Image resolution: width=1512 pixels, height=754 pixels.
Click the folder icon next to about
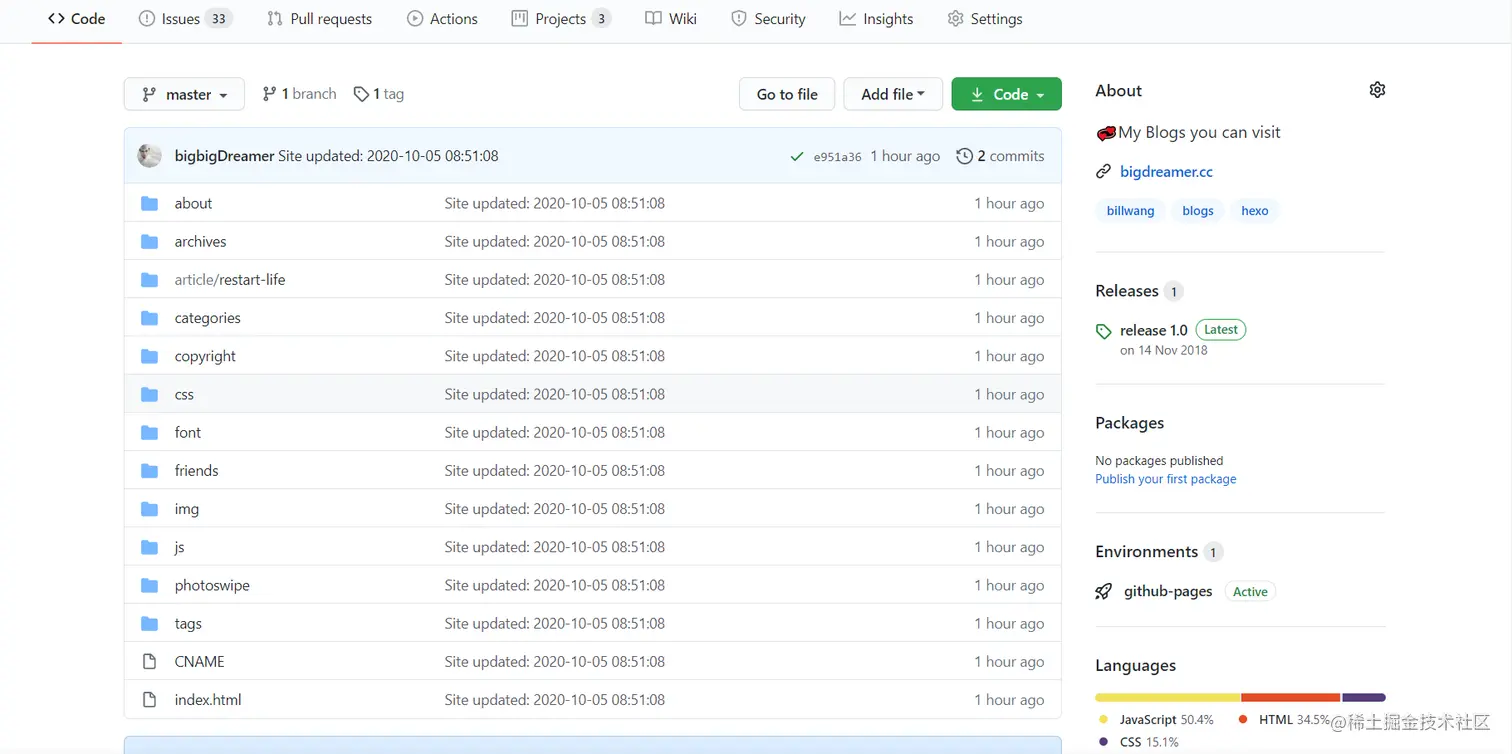(x=150, y=203)
